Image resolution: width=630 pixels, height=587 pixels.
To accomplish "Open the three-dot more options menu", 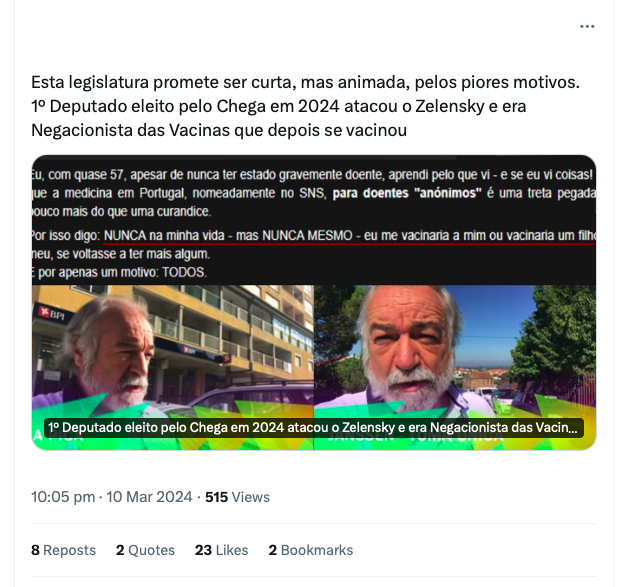I will click(x=587, y=27).
